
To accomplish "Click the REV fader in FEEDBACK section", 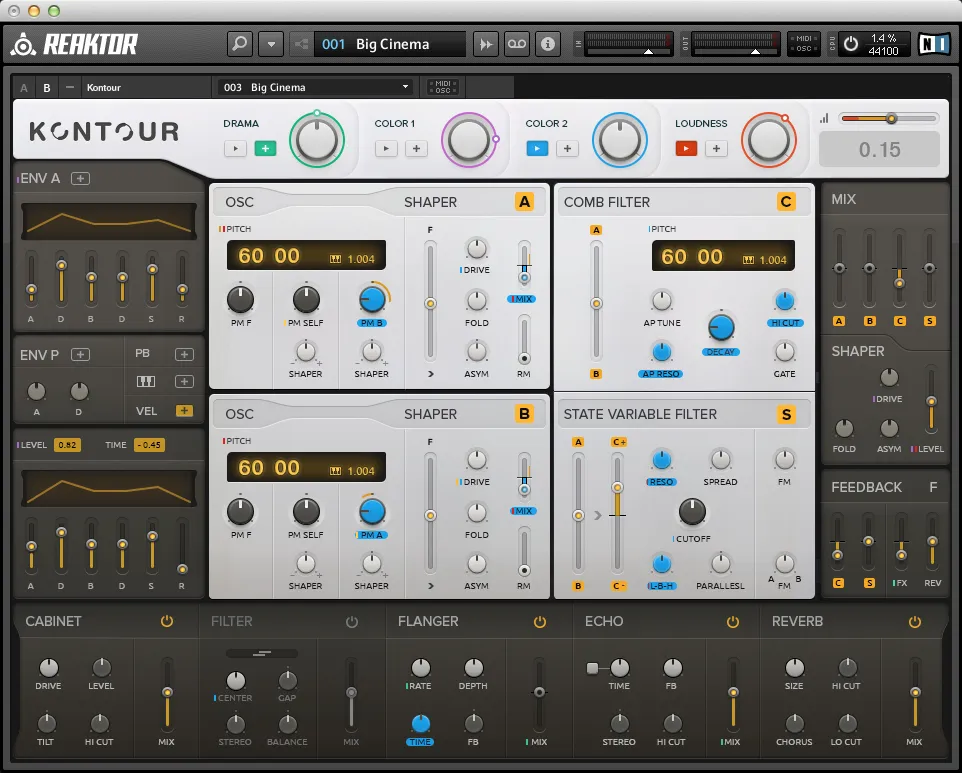I will pyautogui.click(x=932, y=541).
